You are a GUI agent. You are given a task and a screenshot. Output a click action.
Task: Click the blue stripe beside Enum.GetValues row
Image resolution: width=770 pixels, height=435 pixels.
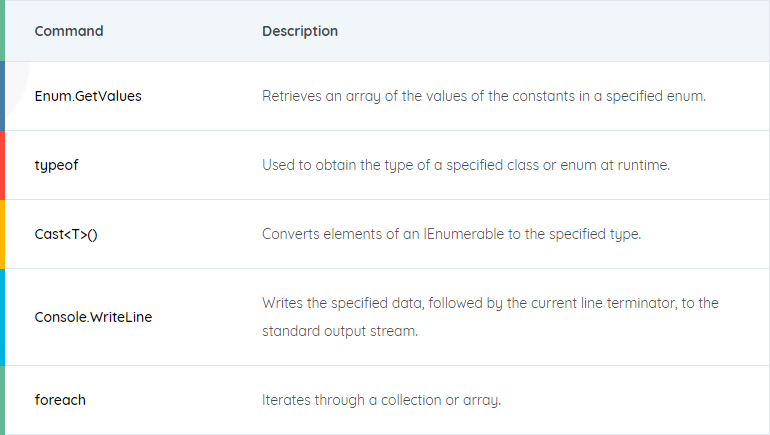point(2,96)
